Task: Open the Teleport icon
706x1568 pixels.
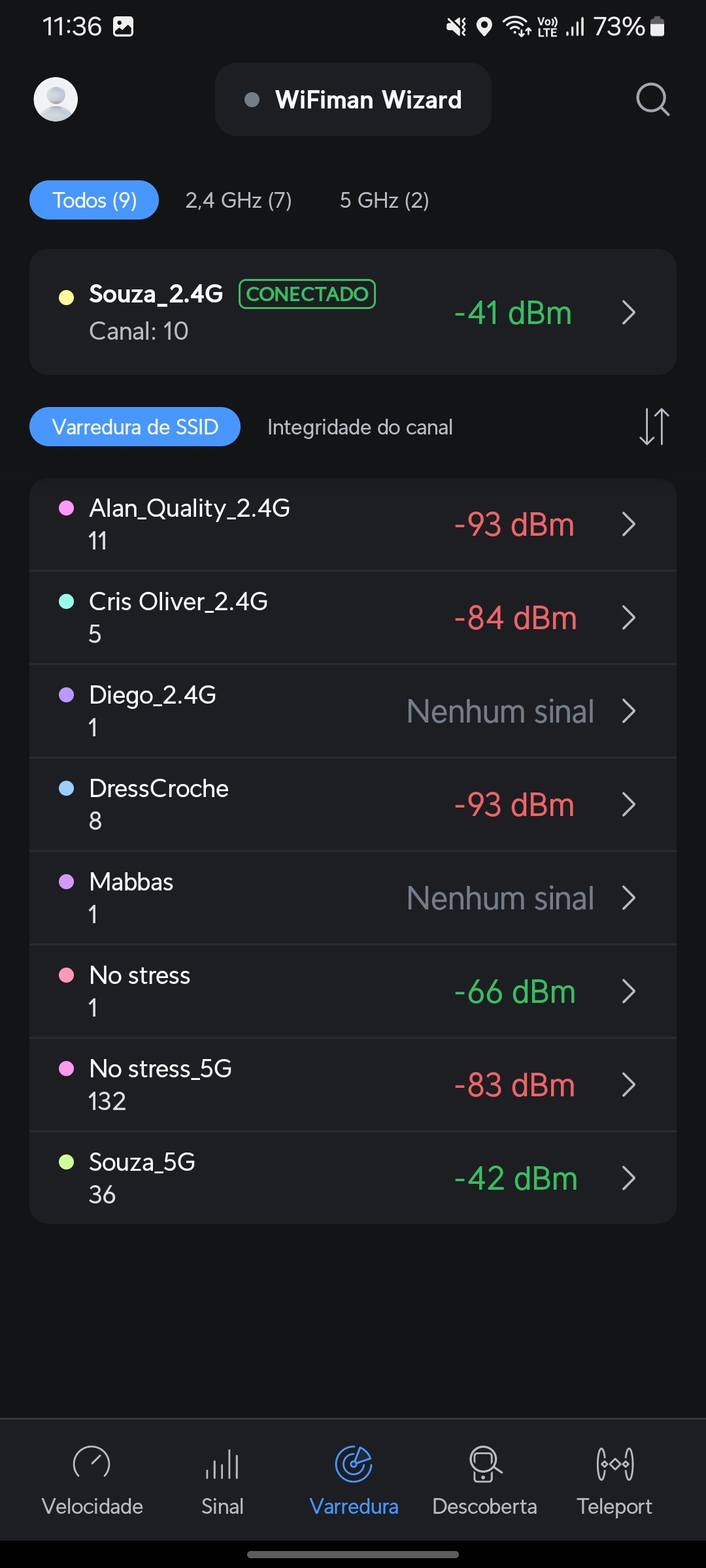Action: click(614, 1463)
